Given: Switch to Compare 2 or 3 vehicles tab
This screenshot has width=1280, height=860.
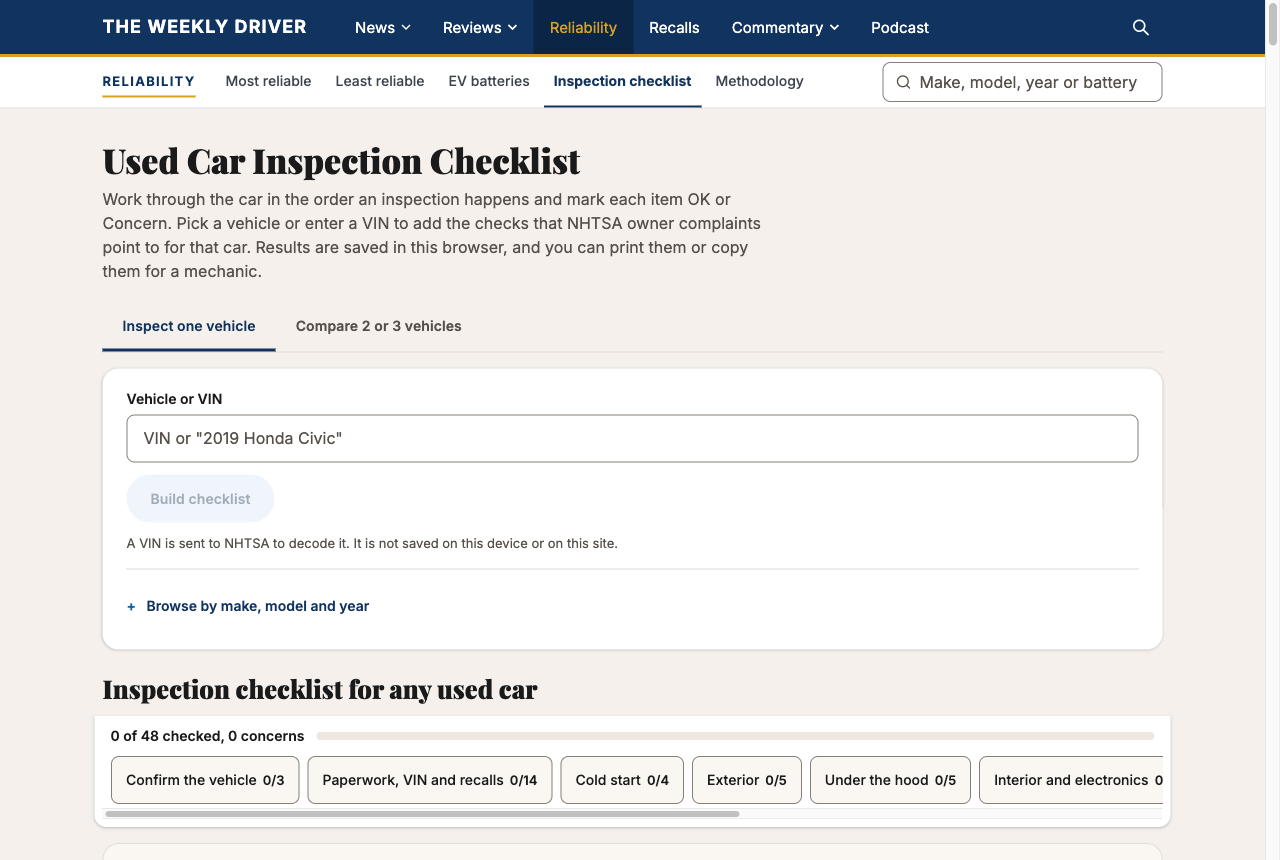Looking at the screenshot, I should coord(379,326).
